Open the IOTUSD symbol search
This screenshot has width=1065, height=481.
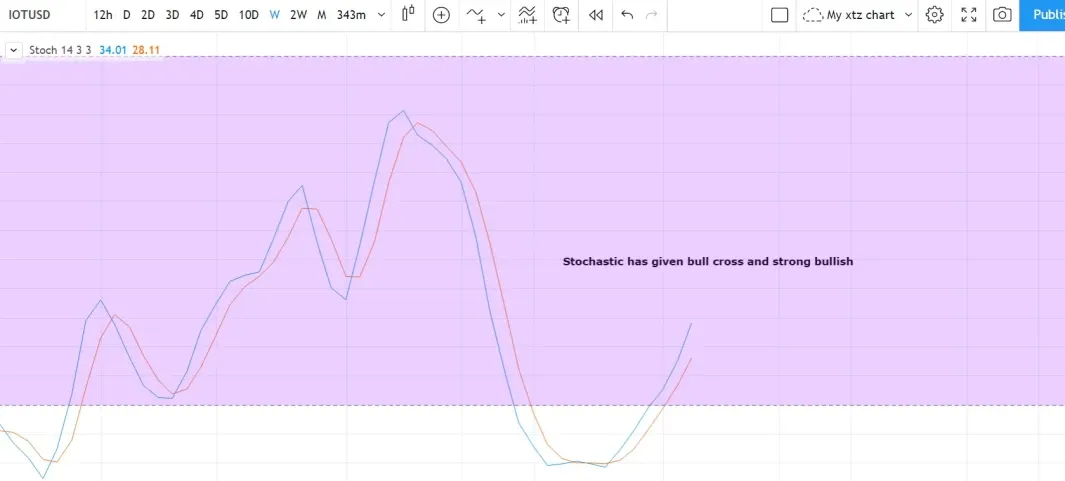[x=29, y=15]
